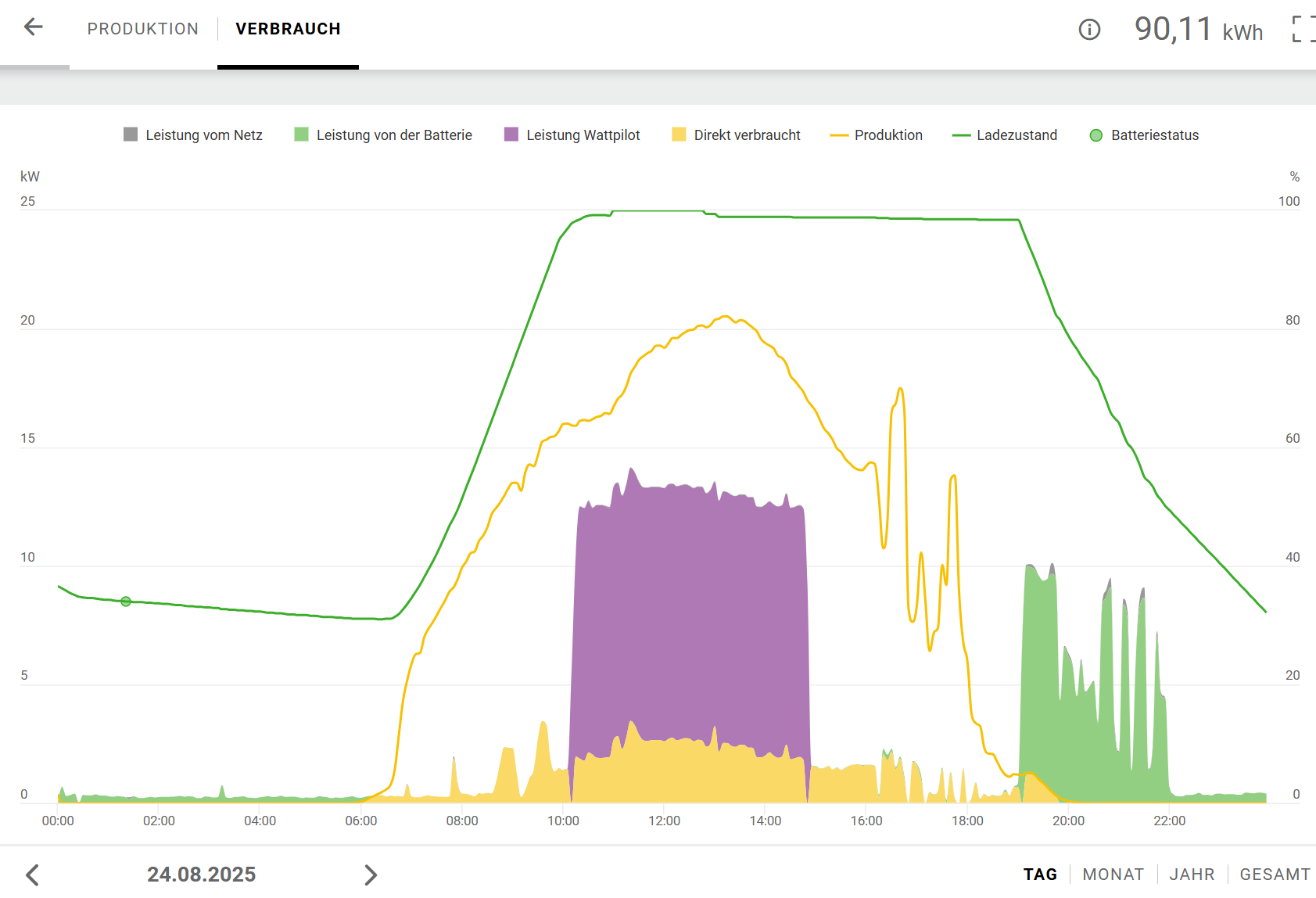This screenshot has width=1316, height=898.
Task: Click the green Batteriestatus circle icon
Action: [1095, 135]
